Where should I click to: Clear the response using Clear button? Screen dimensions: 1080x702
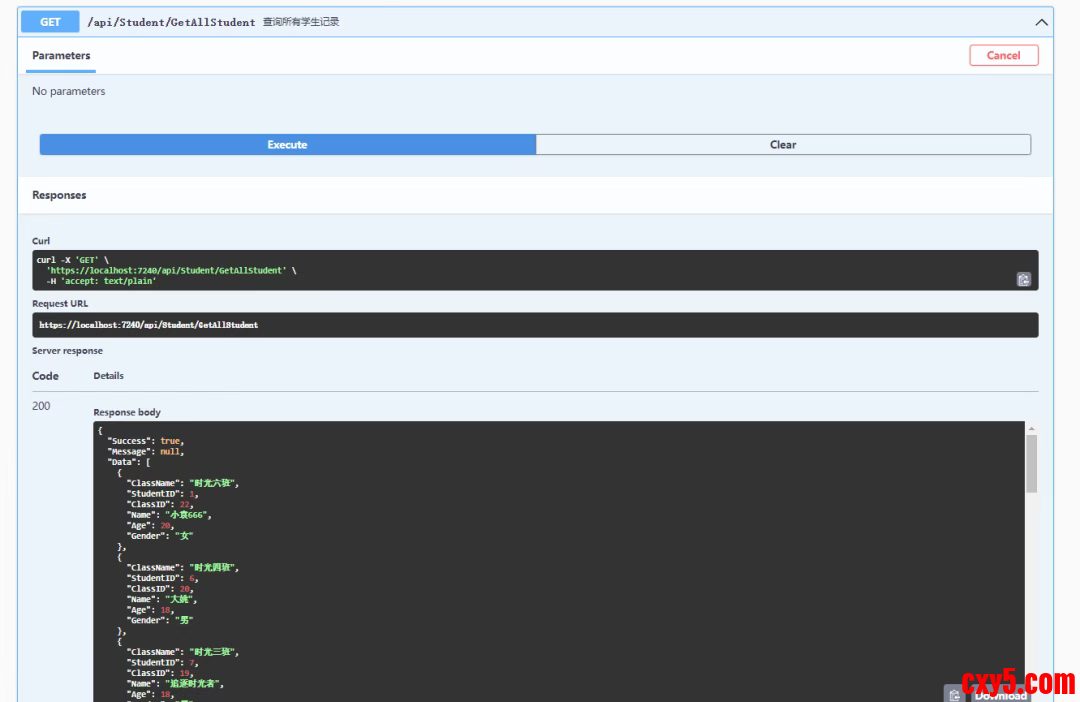click(x=783, y=145)
